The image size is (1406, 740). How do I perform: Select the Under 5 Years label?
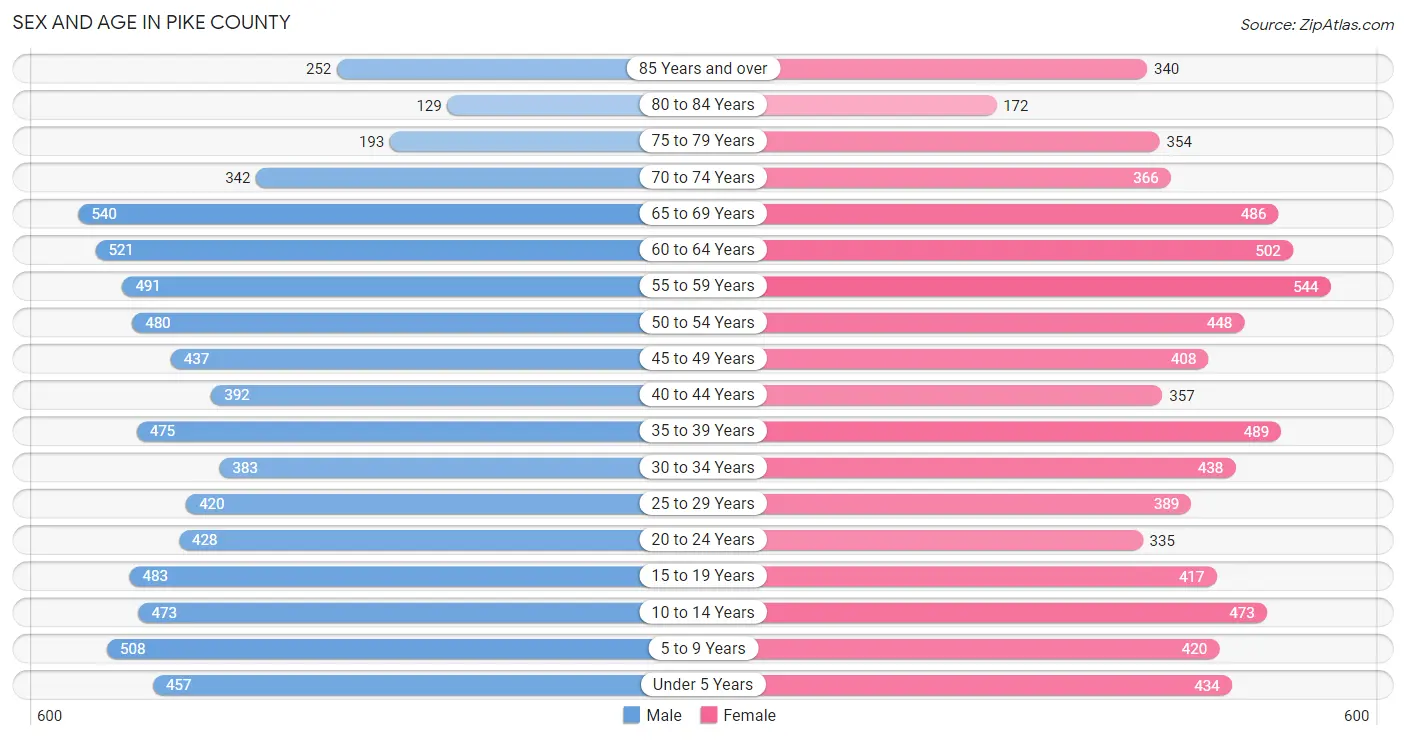(x=703, y=684)
